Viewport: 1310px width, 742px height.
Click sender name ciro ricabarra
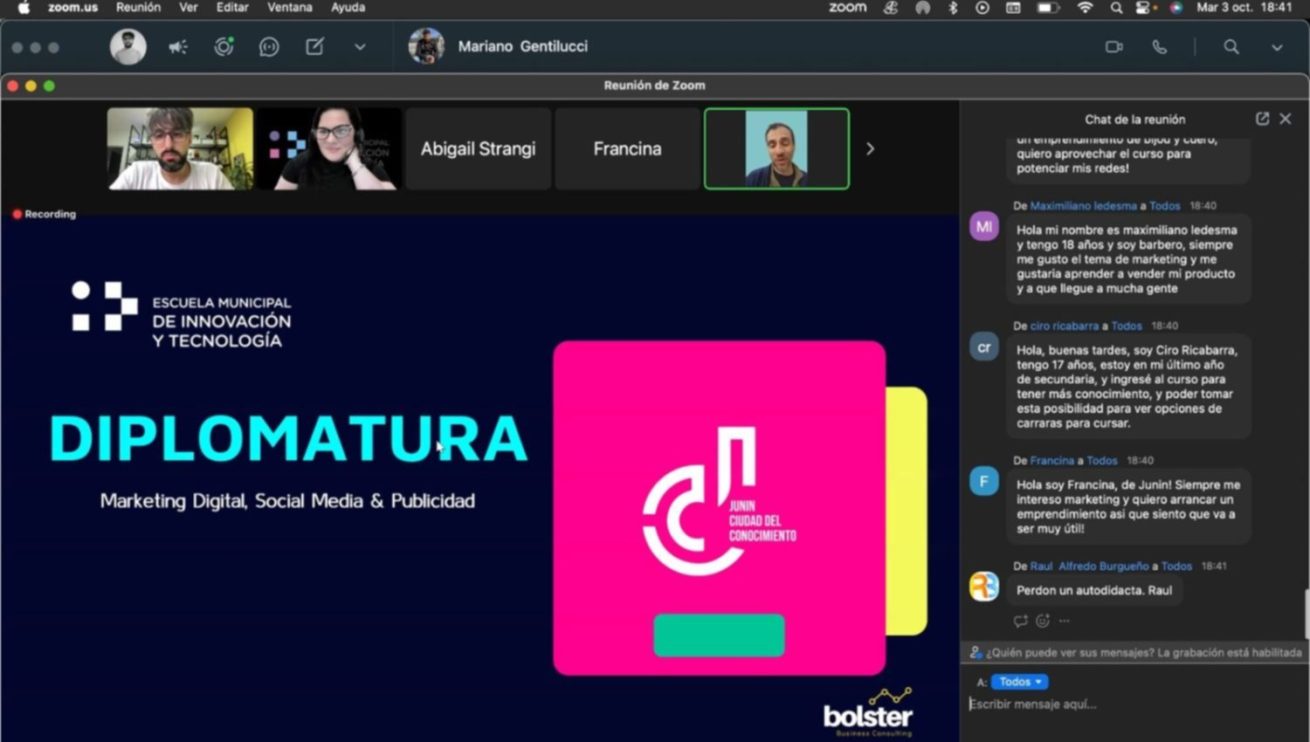[1066, 326]
